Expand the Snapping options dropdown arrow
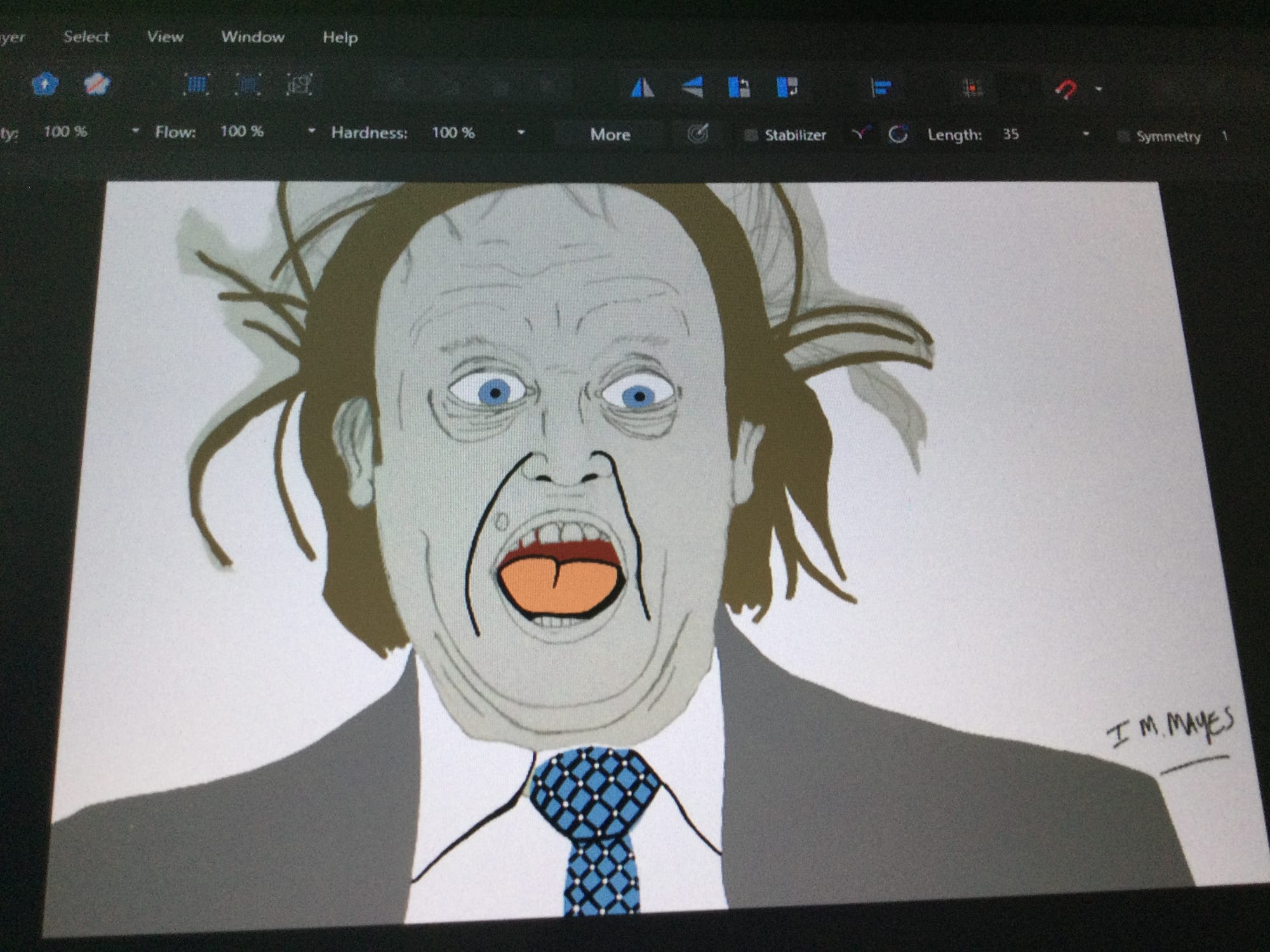Viewport: 1270px width, 952px height. pos(1099,89)
